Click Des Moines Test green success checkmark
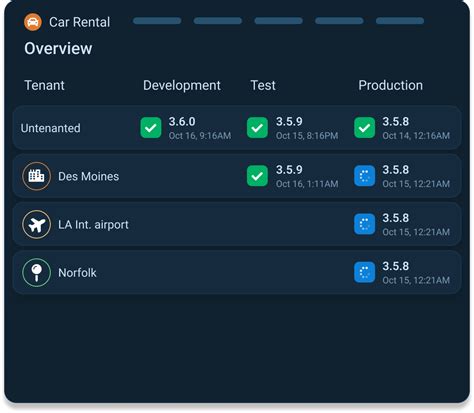The height and width of the screenshot is (413, 474). 257,176
